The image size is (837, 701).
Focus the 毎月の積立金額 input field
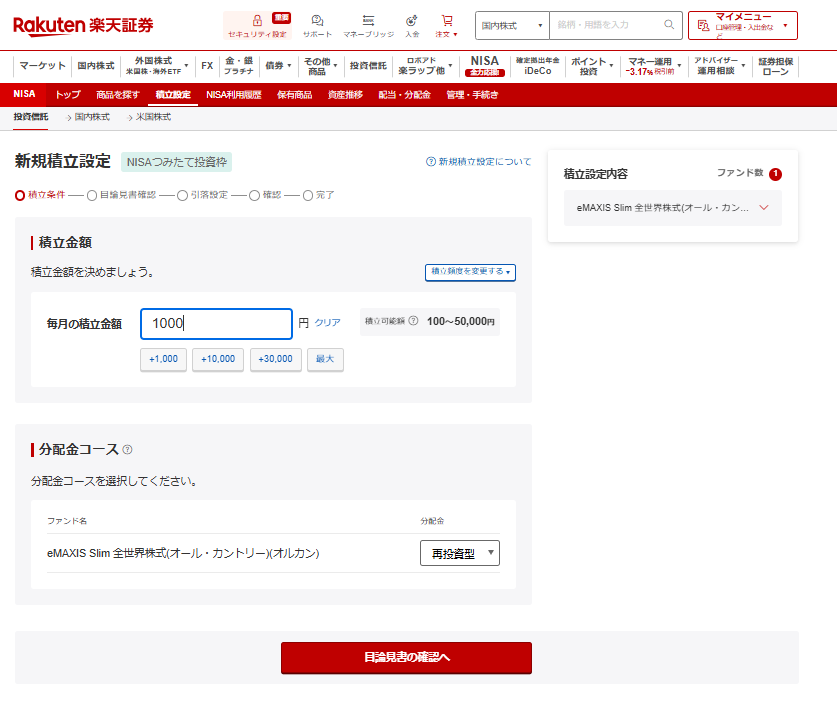click(216, 324)
